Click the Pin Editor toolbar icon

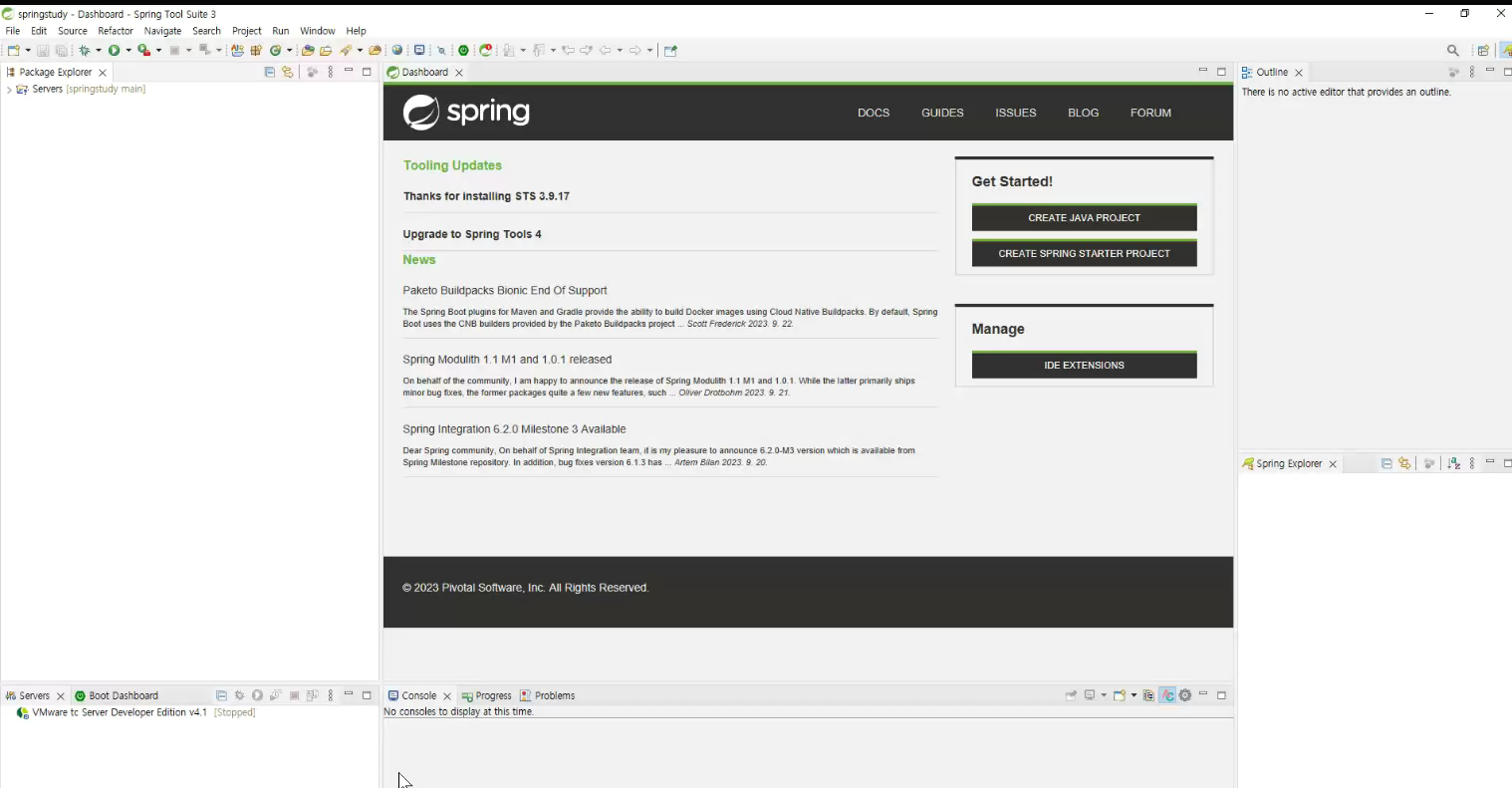pos(670,50)
